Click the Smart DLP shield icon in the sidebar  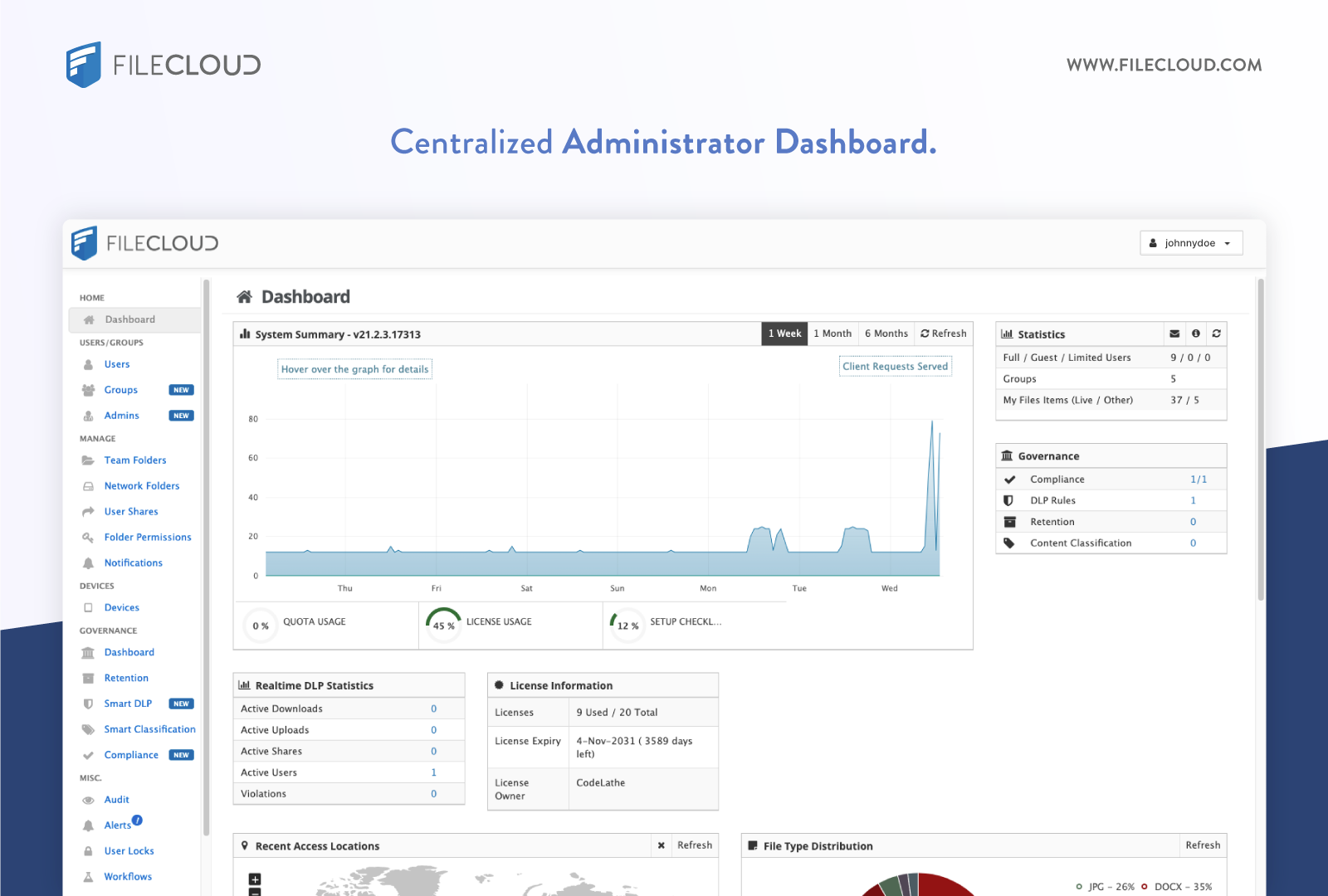(x=88, y=704)
